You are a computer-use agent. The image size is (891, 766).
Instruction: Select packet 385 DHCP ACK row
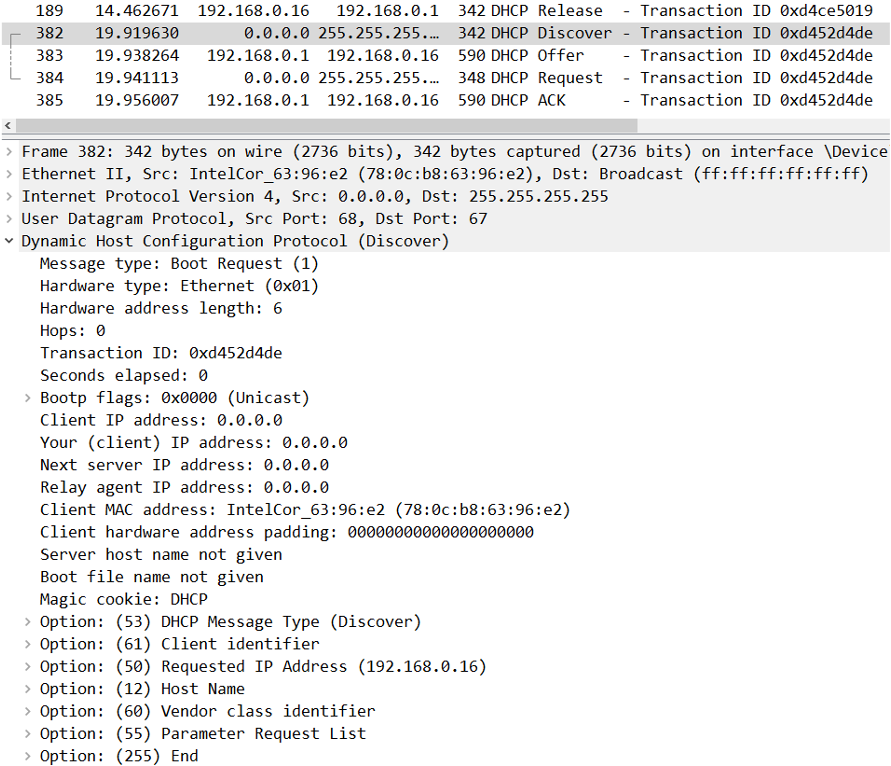[x=400, y=100]
